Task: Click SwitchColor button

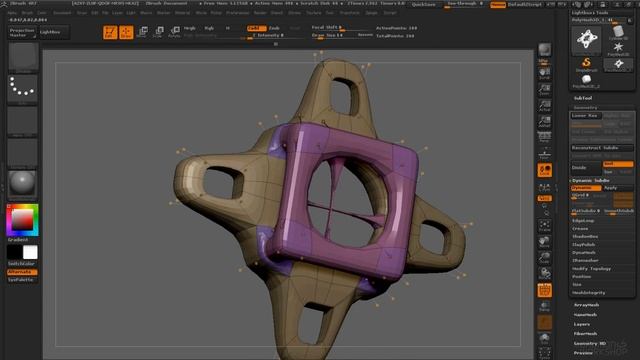Action: pos(21,264)
